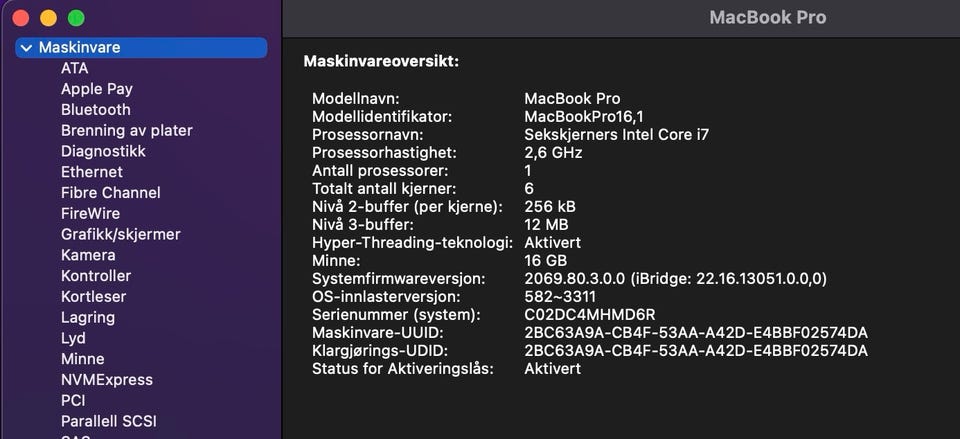
Task: Select ATA in the sidebar
Action: (x=74, y=68)
